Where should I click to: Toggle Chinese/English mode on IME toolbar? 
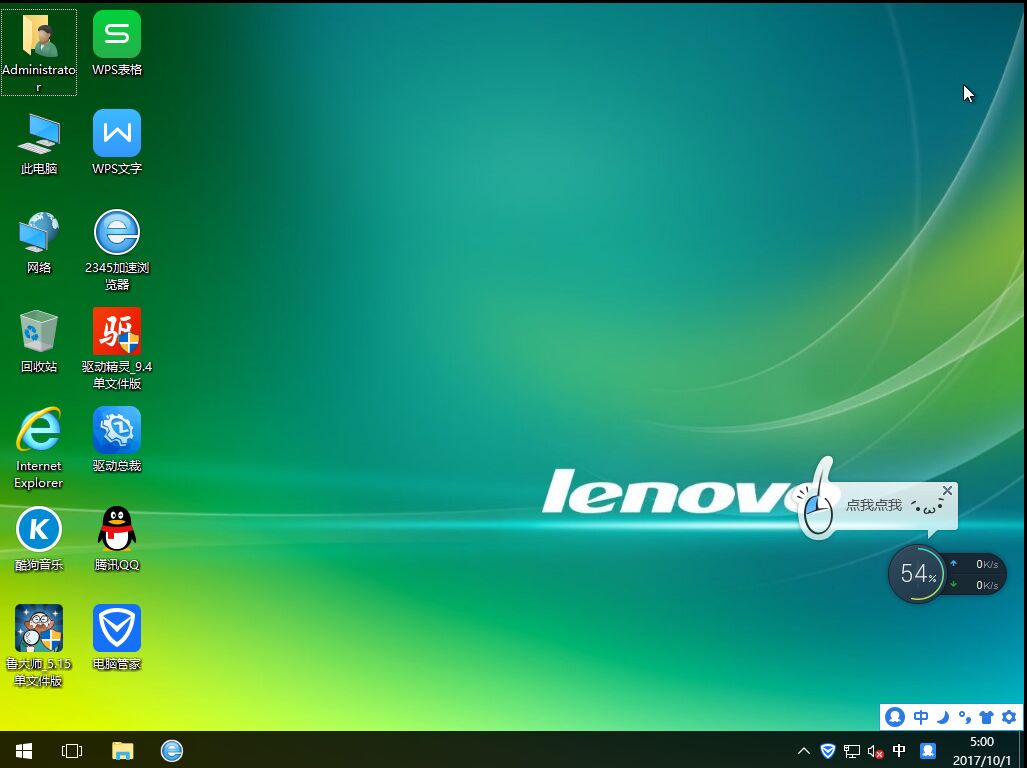tap(920, 717)
